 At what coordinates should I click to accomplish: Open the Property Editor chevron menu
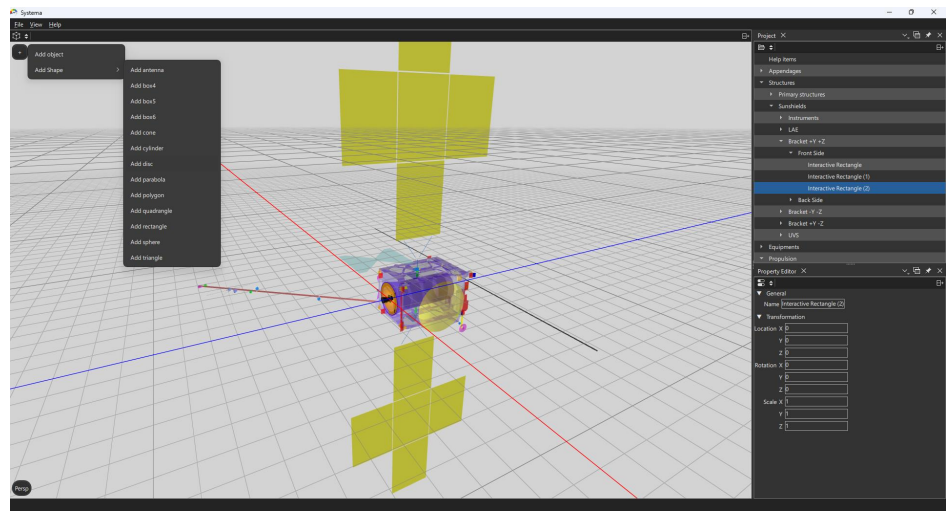905,271
